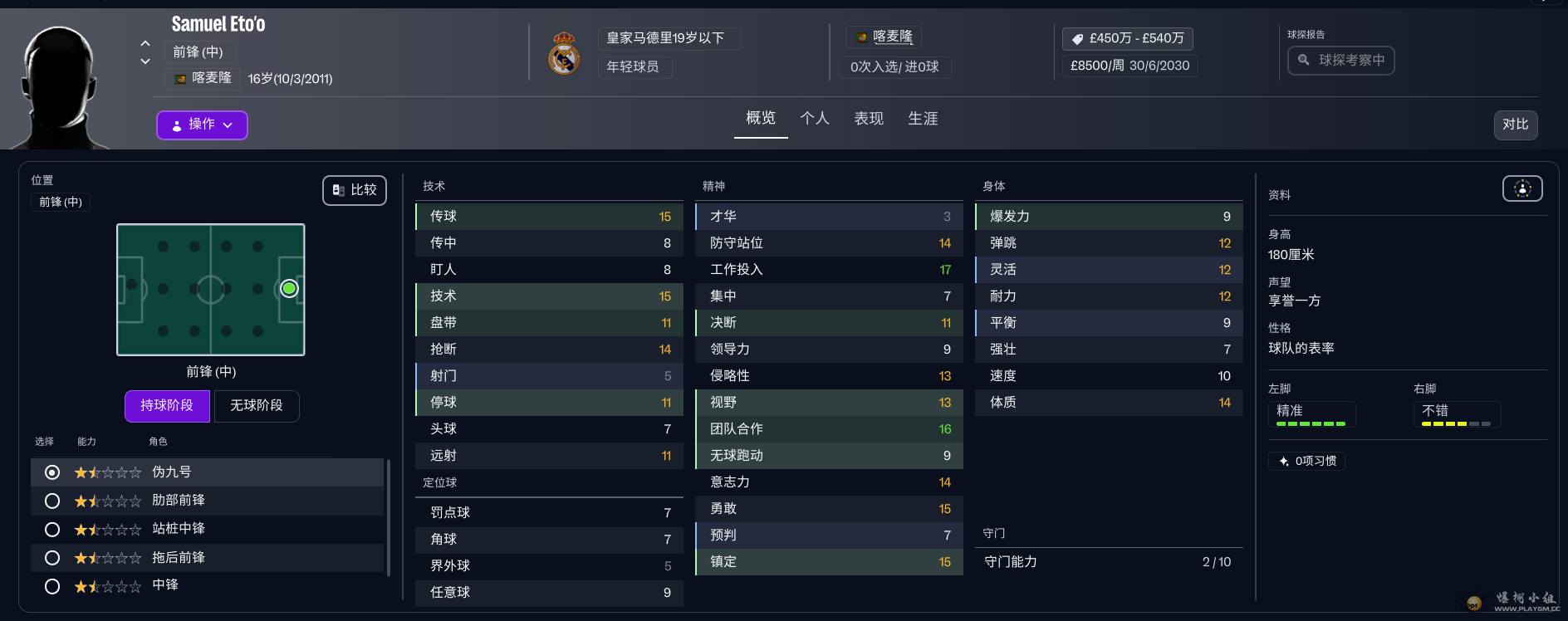
Task: Switch to 无球阶段 phase button
Action: pyautogui.click(x=257, y=406)
